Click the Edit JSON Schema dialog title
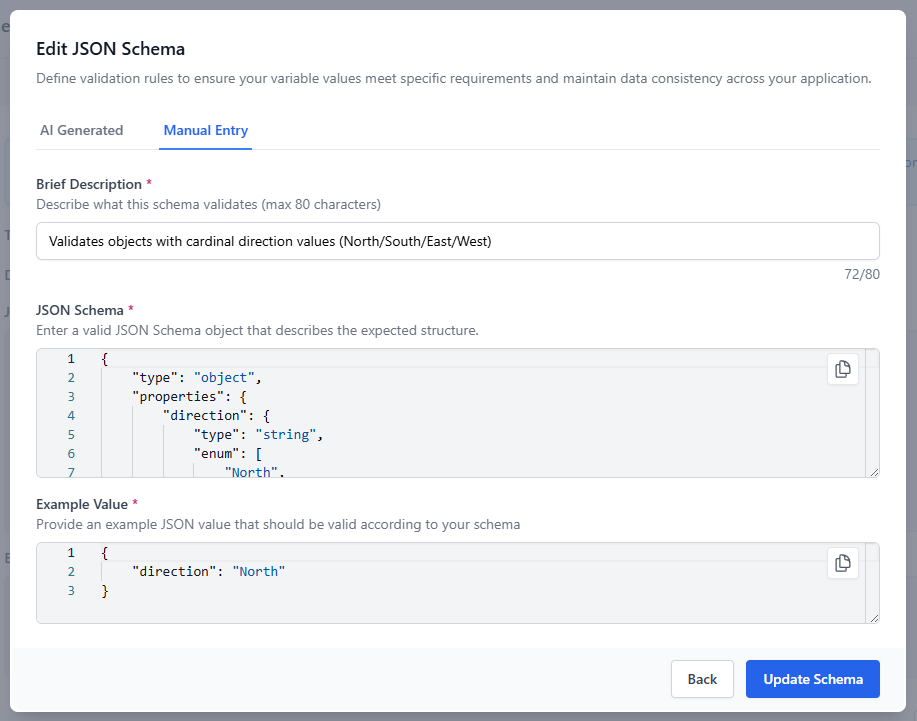The height and width of the screenshot is (721, 917). pos(110,48)
